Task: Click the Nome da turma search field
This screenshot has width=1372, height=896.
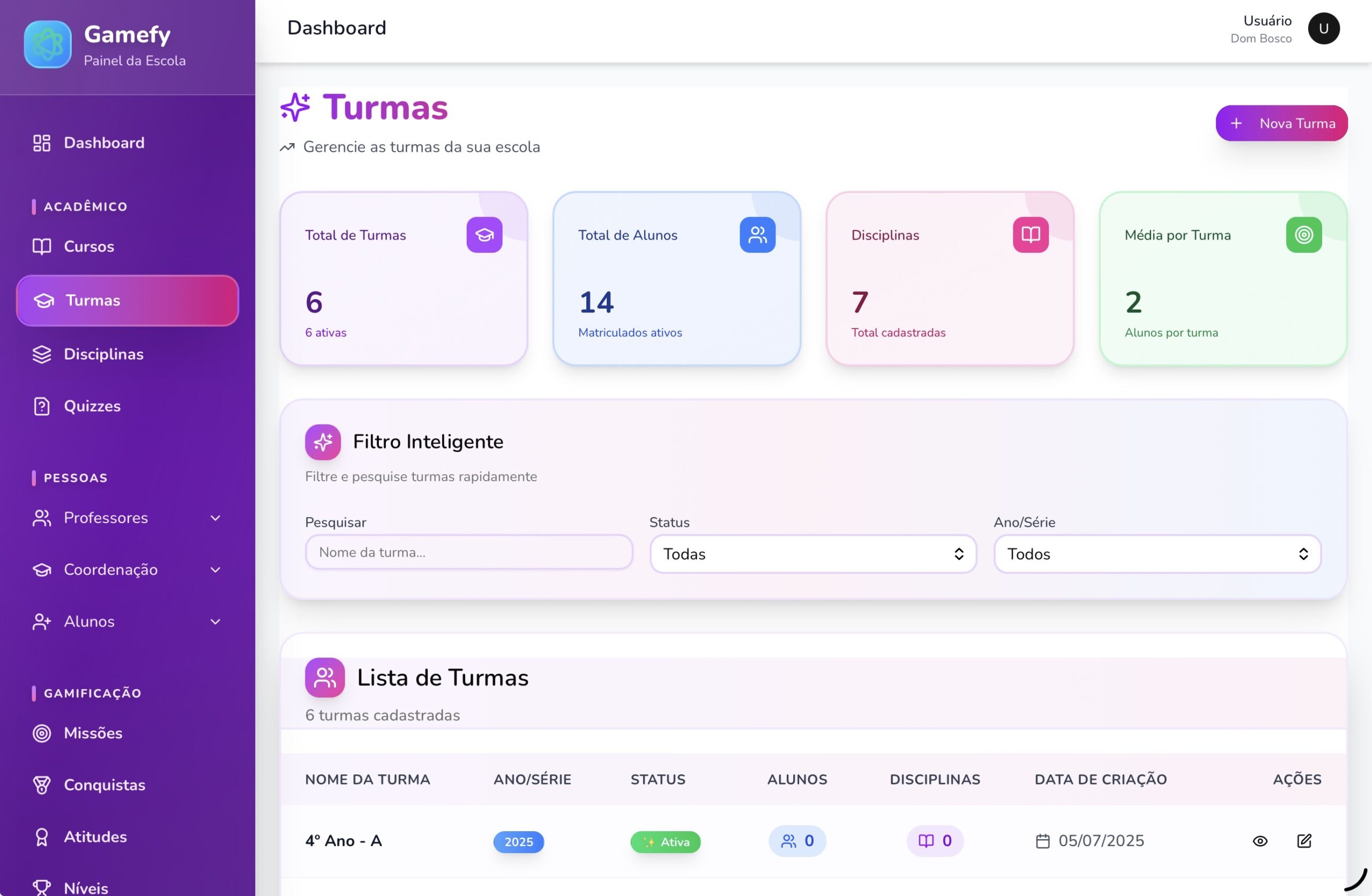Action: pyautogui.click(x=468, y=552)
